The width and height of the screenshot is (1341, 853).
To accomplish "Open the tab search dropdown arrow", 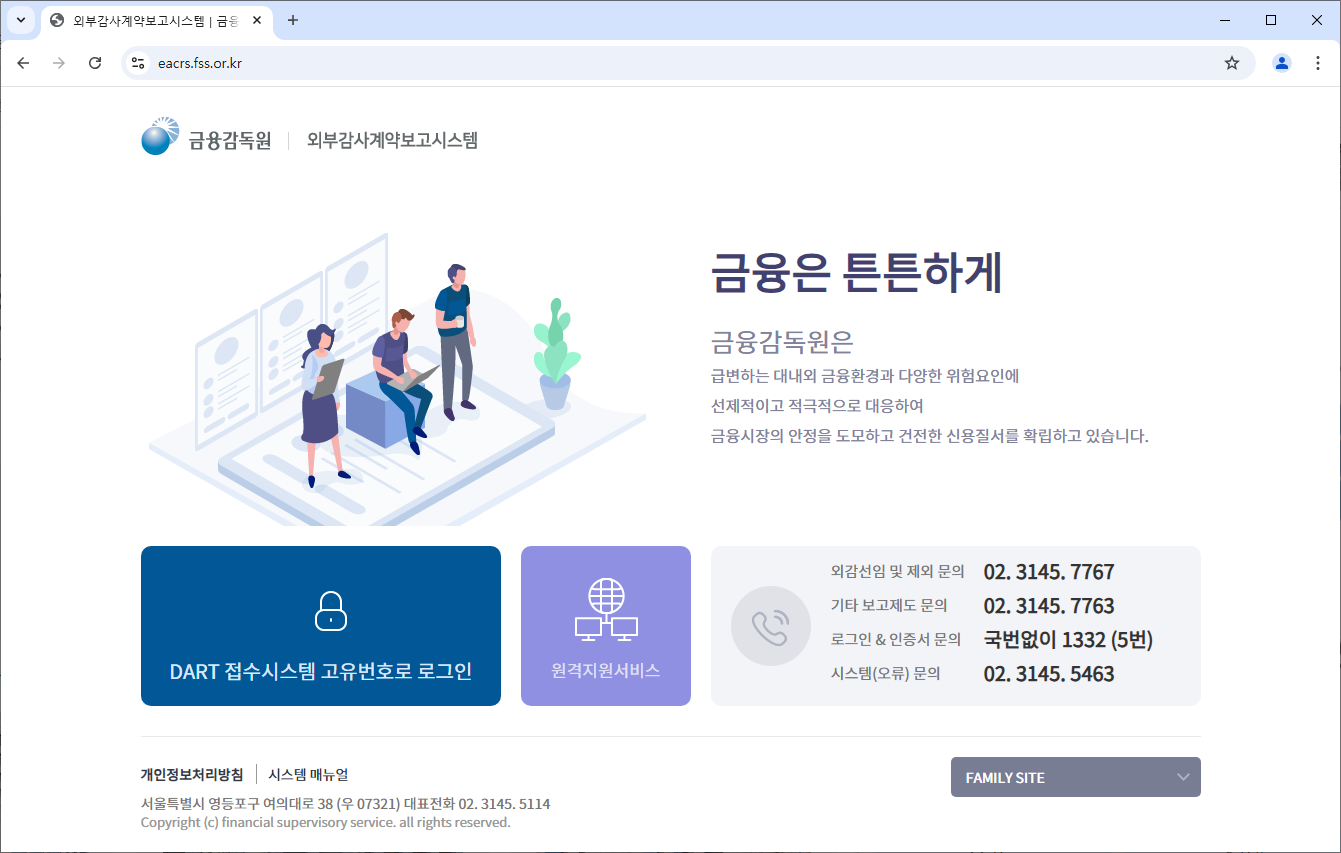I will [20, 20].
